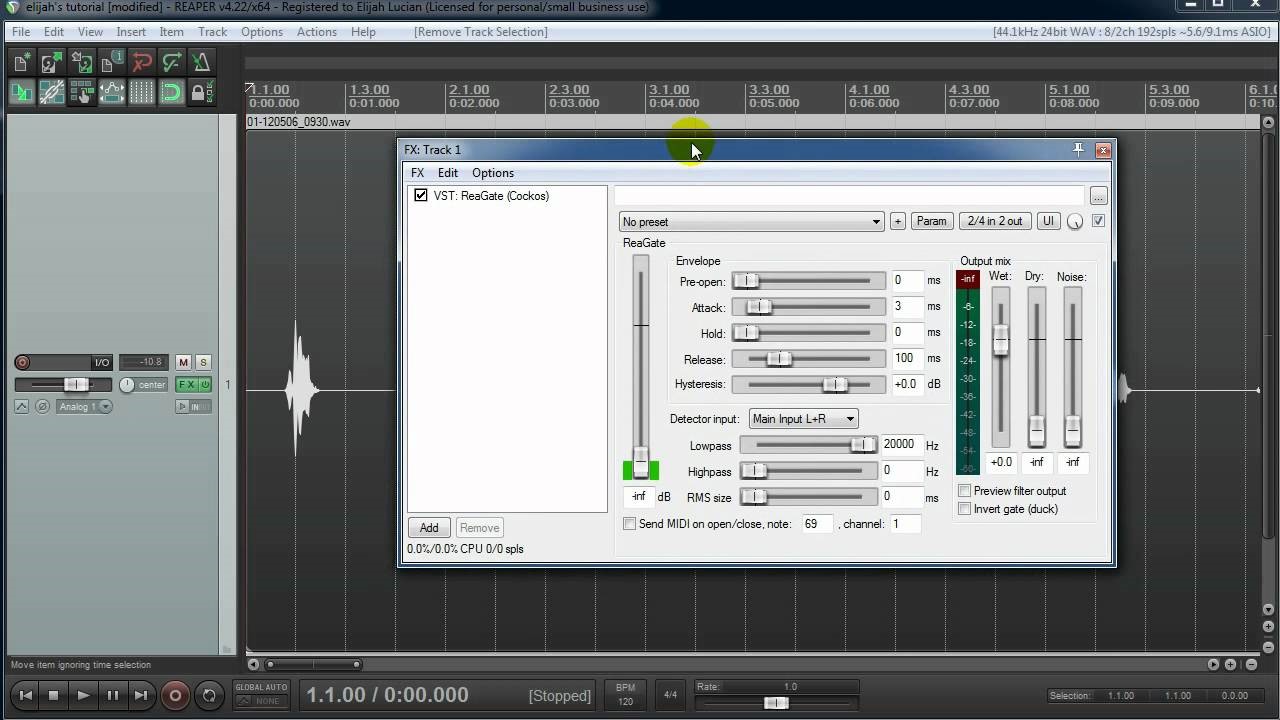
Task: Click track 1 pan knob
Action: (127, 385)
